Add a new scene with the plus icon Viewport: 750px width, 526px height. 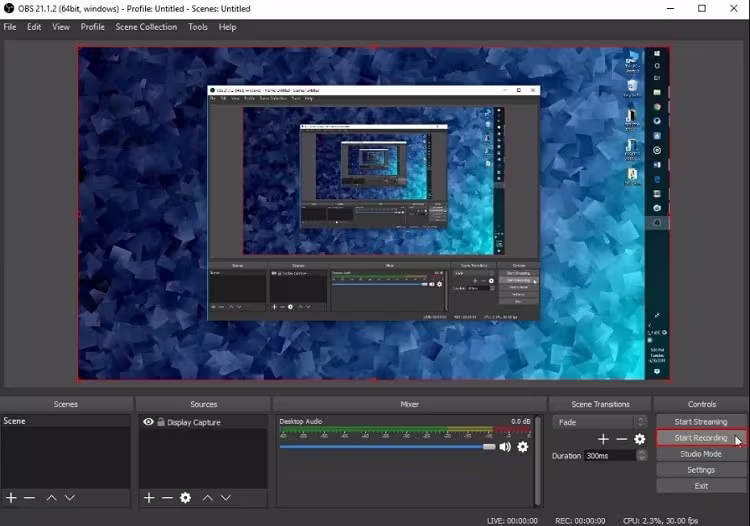[x=11, y=498]
